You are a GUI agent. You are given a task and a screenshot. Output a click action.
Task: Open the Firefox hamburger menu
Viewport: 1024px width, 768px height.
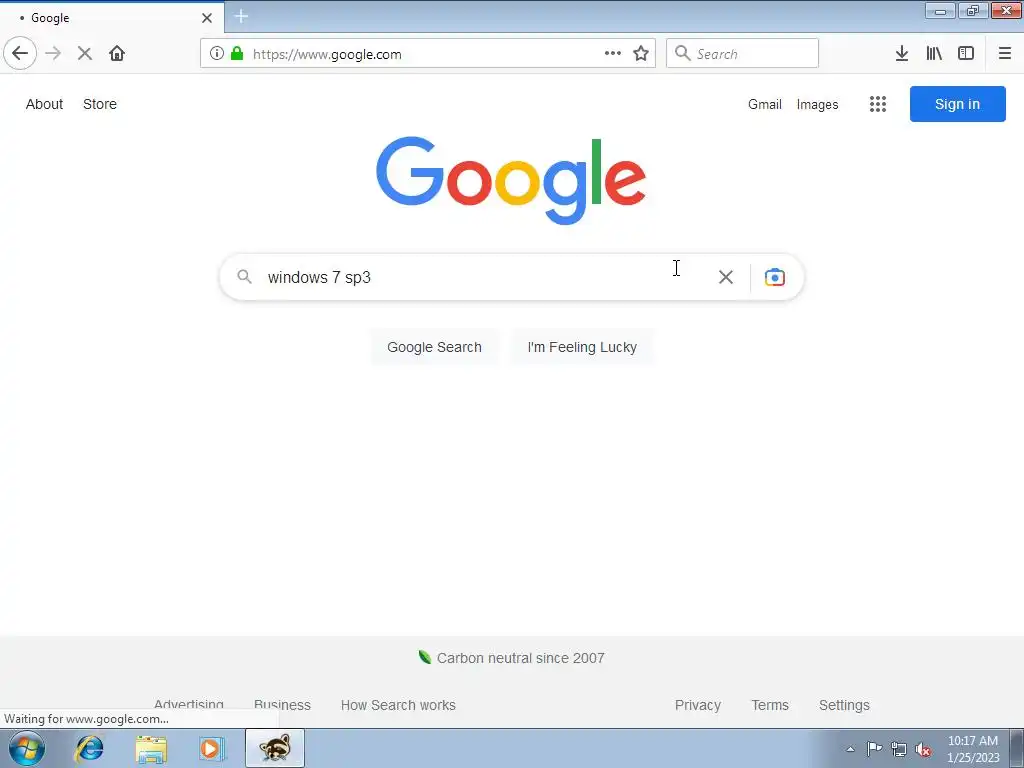(1005, 54)
